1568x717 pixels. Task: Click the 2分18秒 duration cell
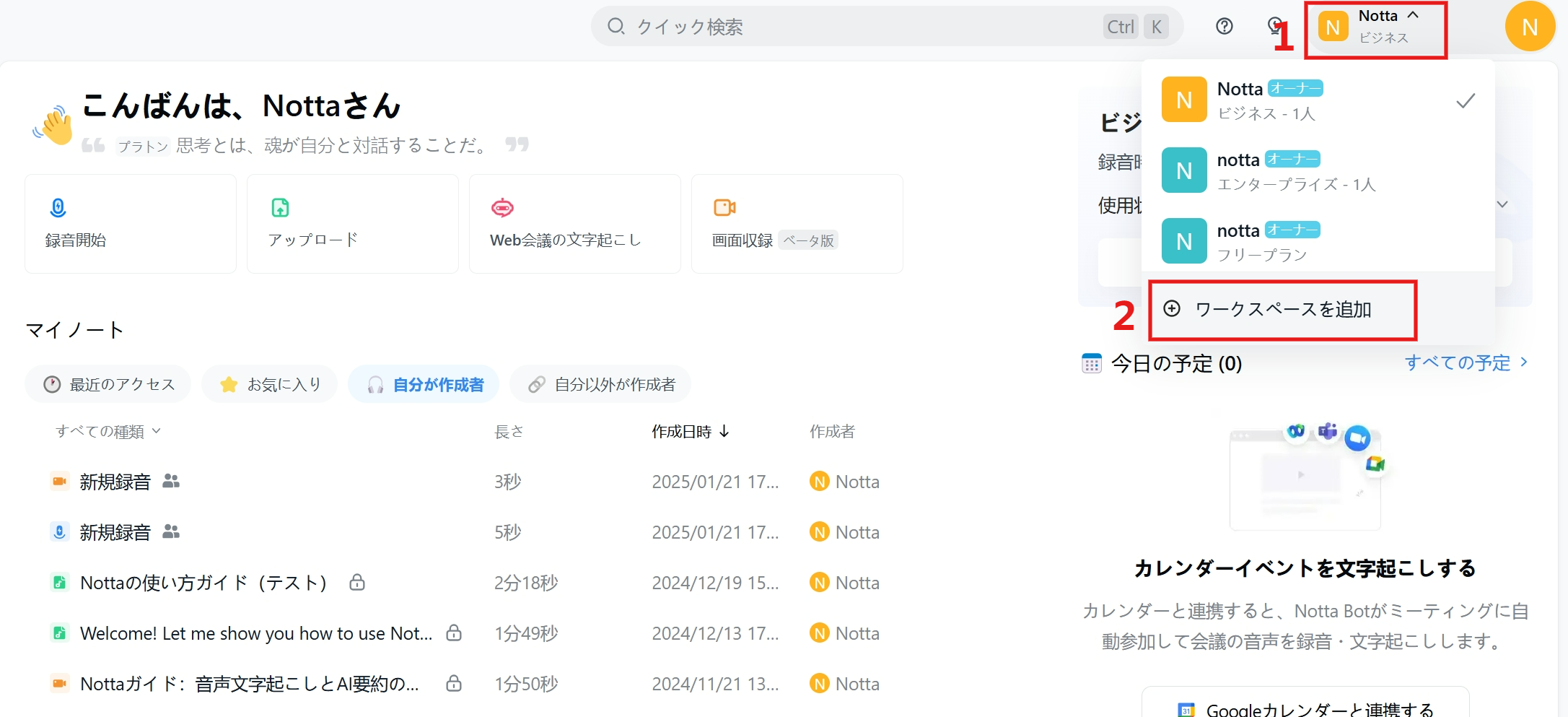(526, 583)
